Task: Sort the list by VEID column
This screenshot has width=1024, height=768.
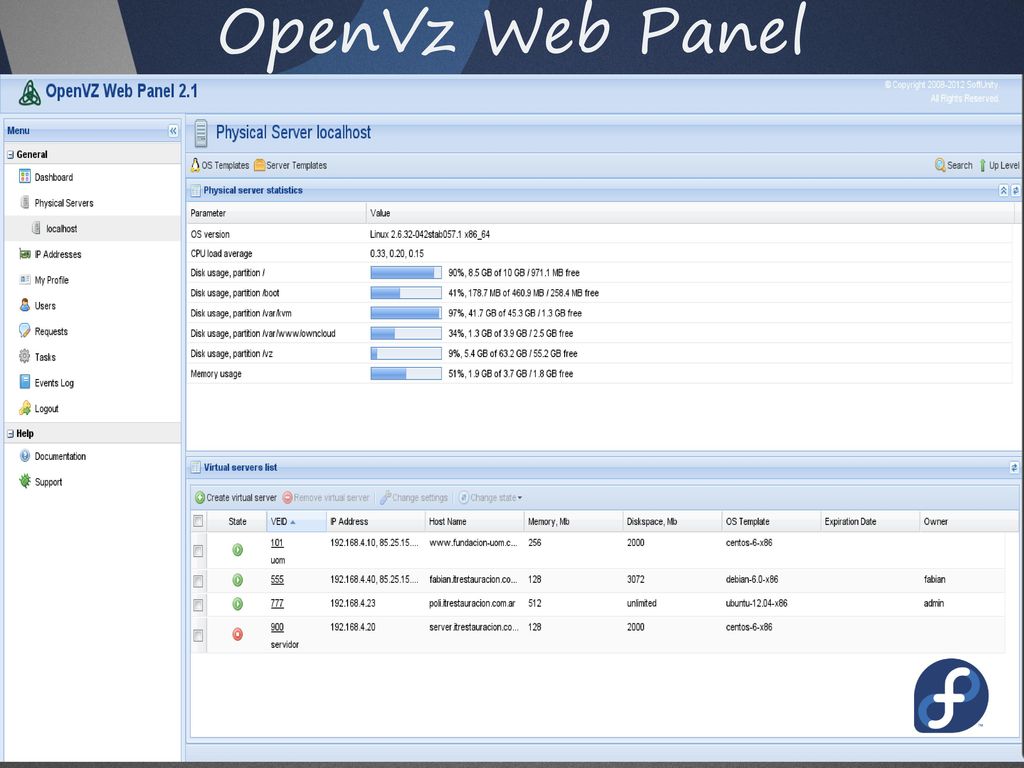Action: 297,522
